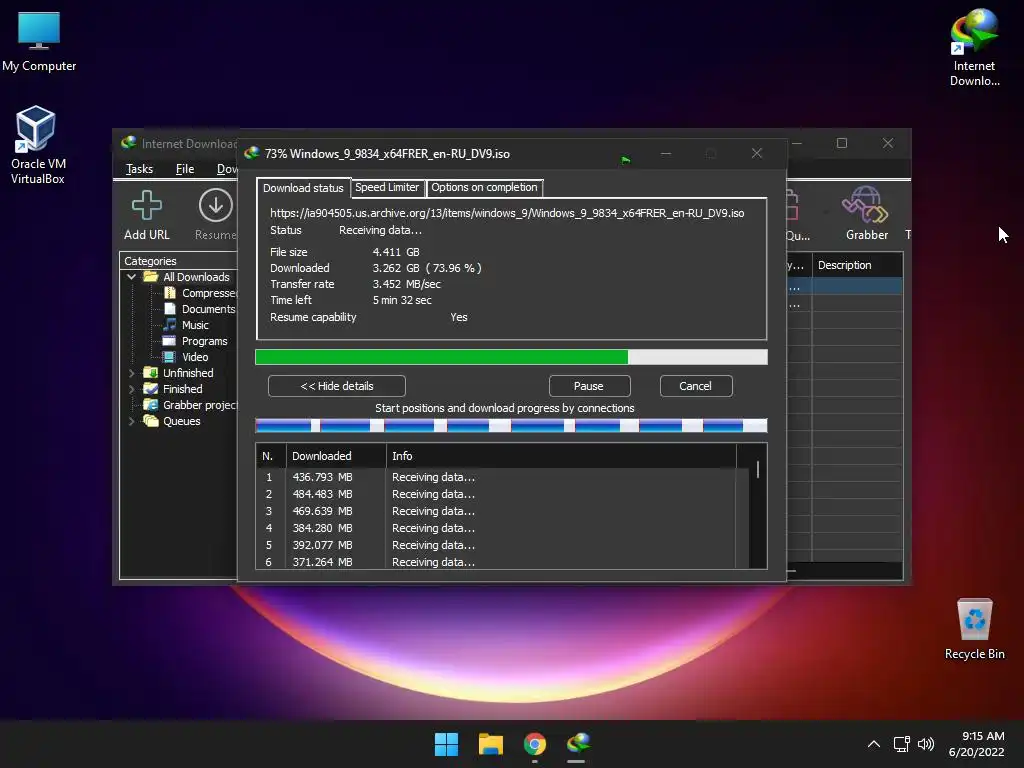The width and height of the screenshot is (1024, 768).
Task: Open the Grabber tool in IDM toolbar
Action: pos(866,214)
